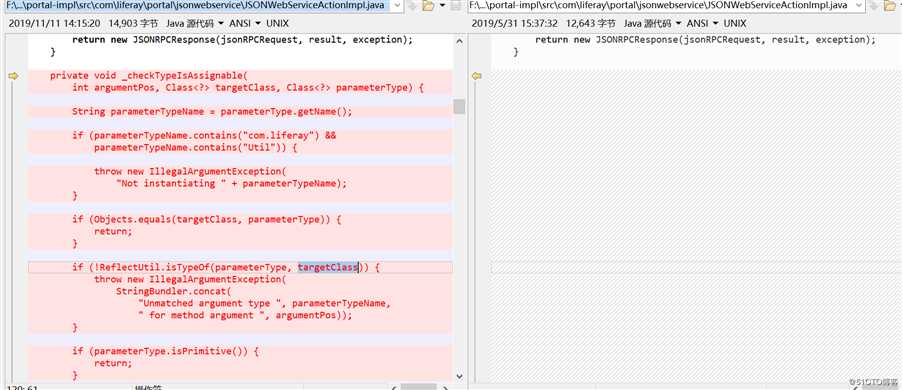The image size is (902, 390).
Task: Click left pane vertical scrollbar thumb
Action: 459,106
